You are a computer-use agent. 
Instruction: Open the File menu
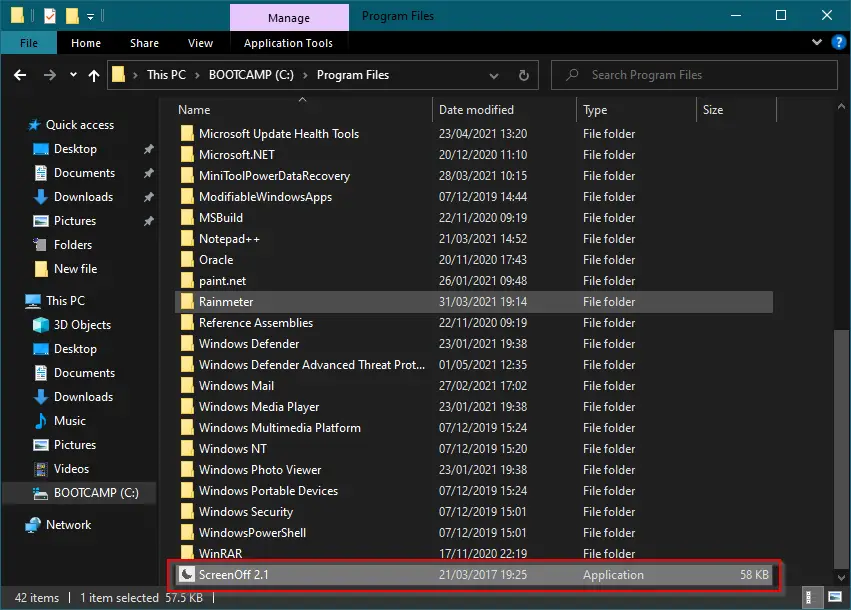[29, 42]
